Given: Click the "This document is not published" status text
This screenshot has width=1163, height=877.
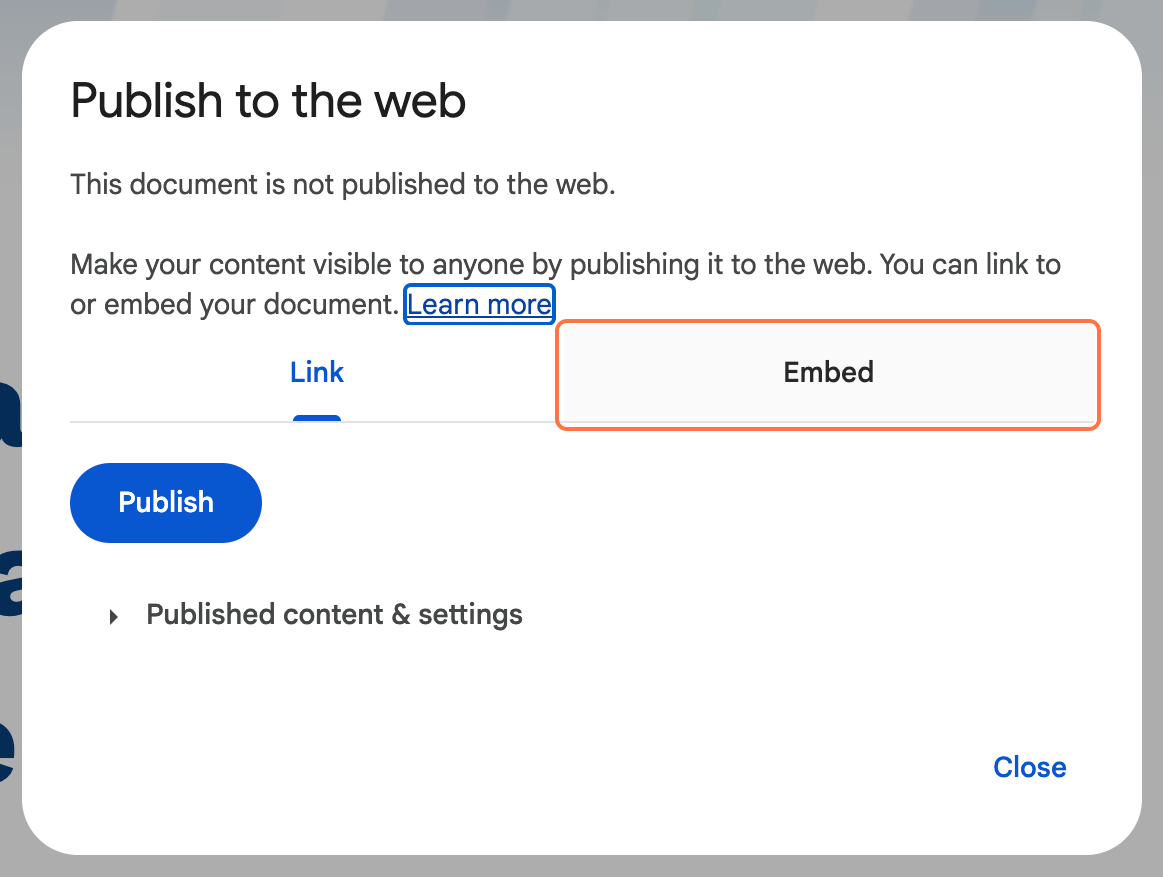Looking at the screenshot, I should pyautogui.click(x=342, y=185).
